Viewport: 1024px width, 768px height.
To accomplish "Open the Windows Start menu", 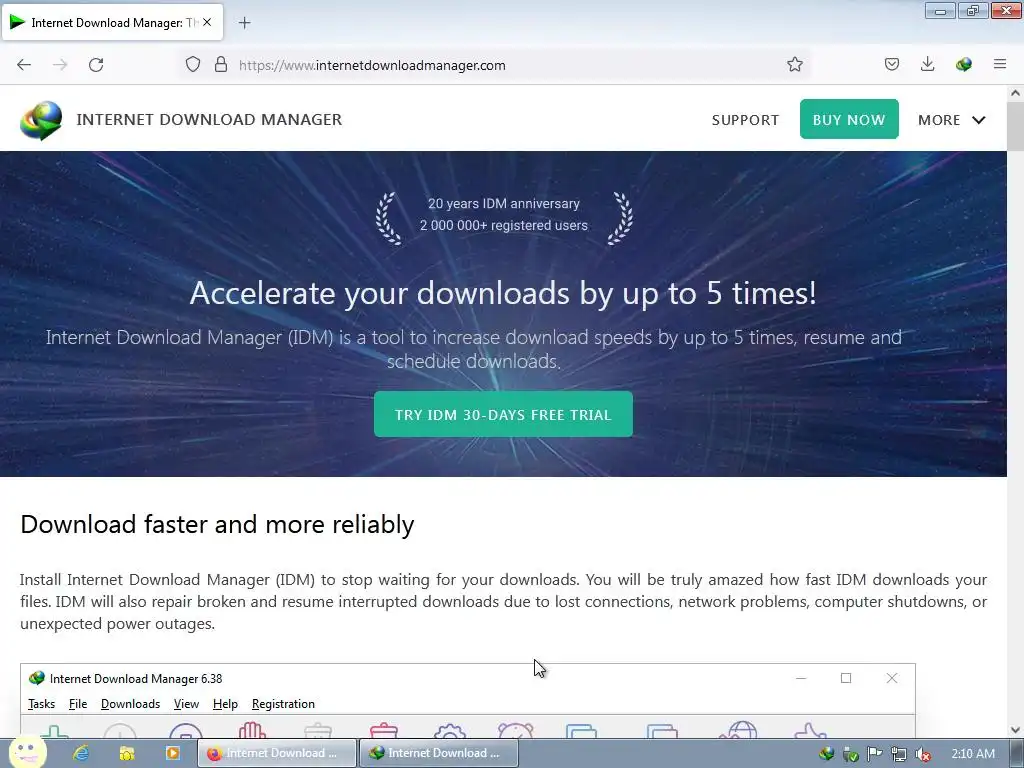I will click(27, 752).
